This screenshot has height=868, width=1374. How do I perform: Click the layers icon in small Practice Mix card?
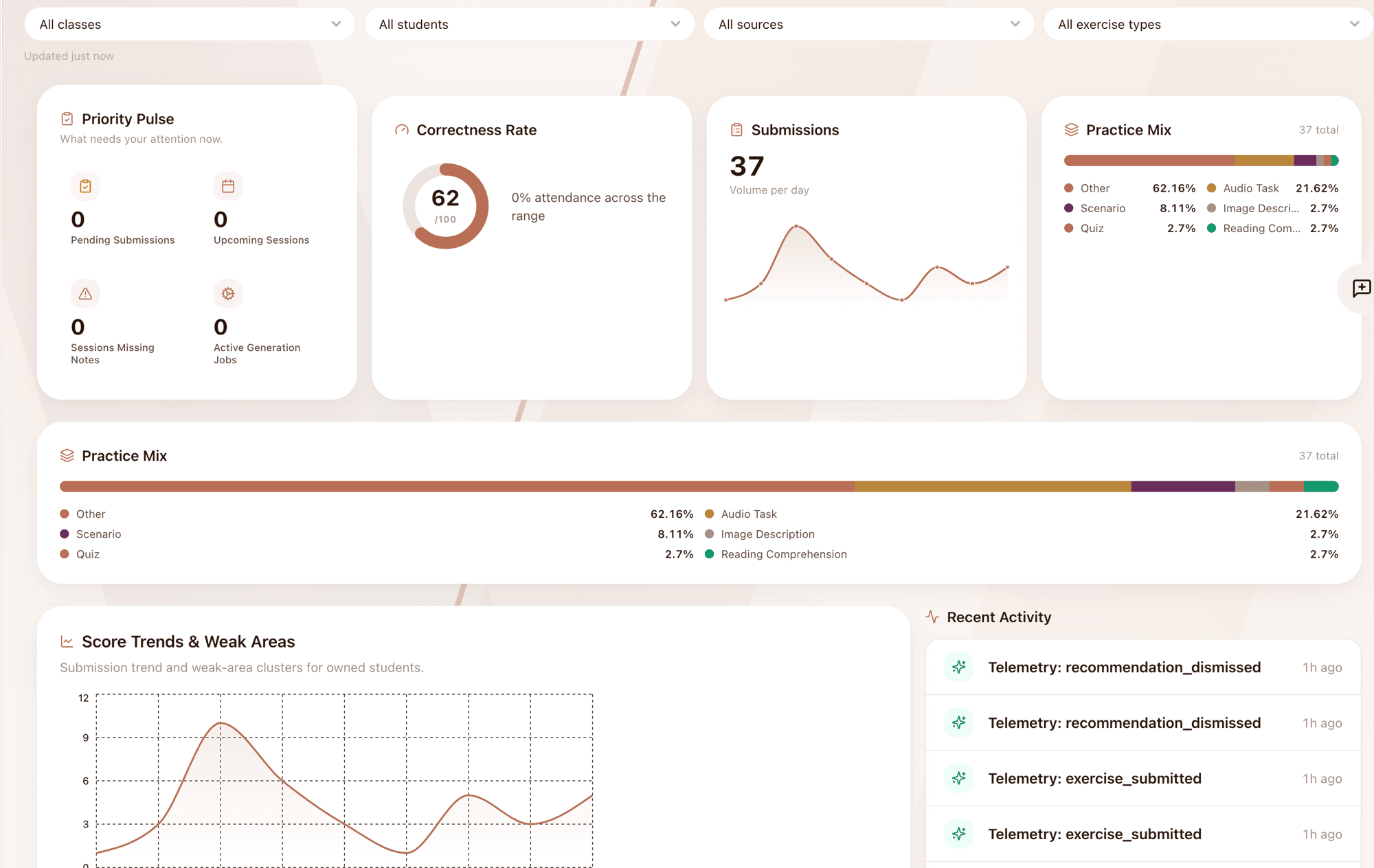1071,130
